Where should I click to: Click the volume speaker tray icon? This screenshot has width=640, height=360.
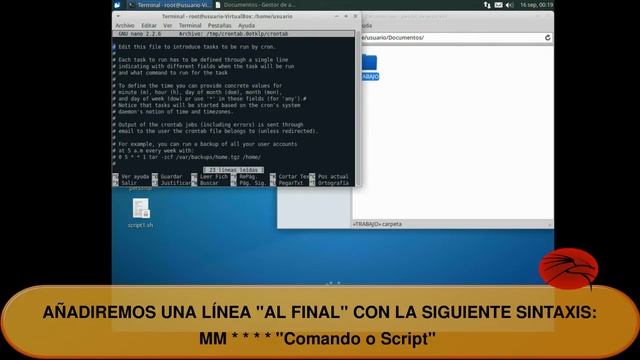(x=509, y=5)
